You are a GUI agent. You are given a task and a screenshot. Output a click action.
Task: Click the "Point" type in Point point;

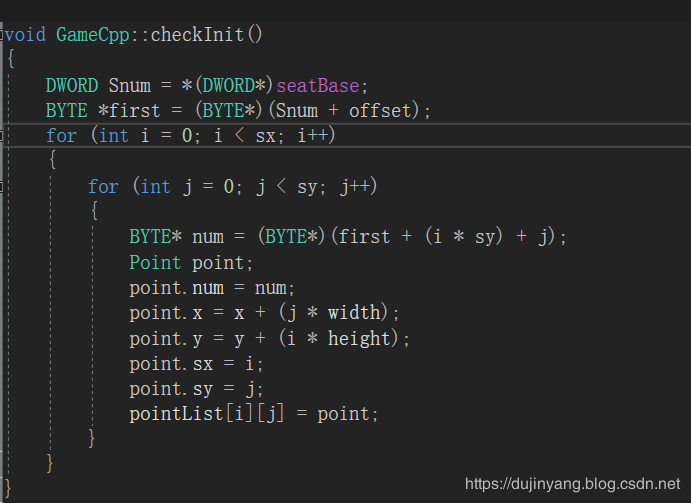pos(155,262)
